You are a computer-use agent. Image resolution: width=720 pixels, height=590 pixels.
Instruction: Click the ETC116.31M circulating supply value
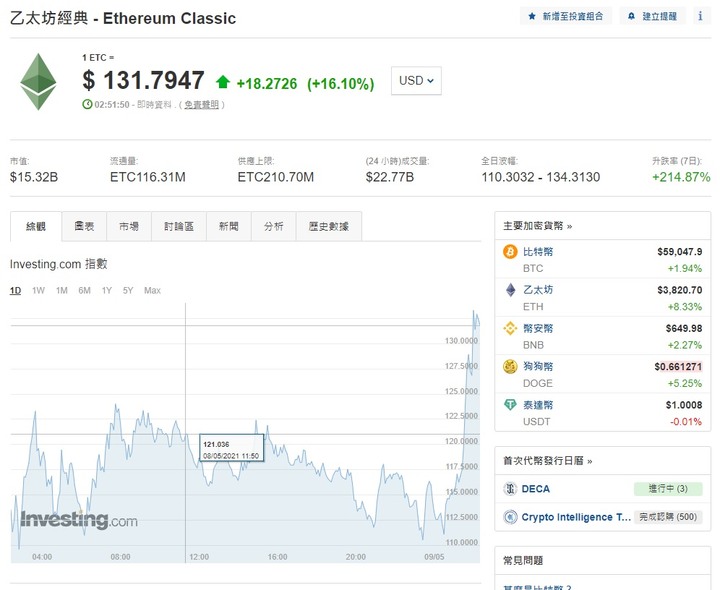(x=148, y=177)
